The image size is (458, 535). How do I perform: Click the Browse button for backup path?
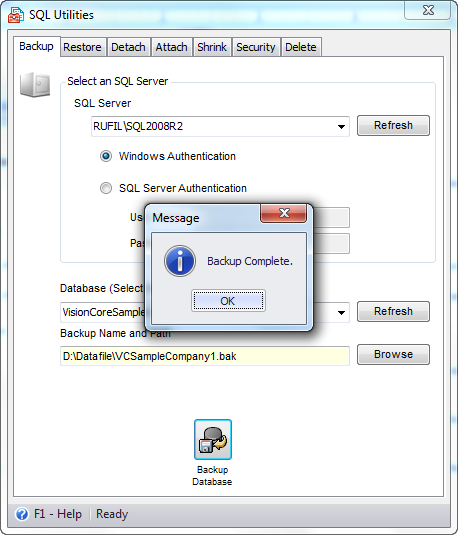pos(393,354)
